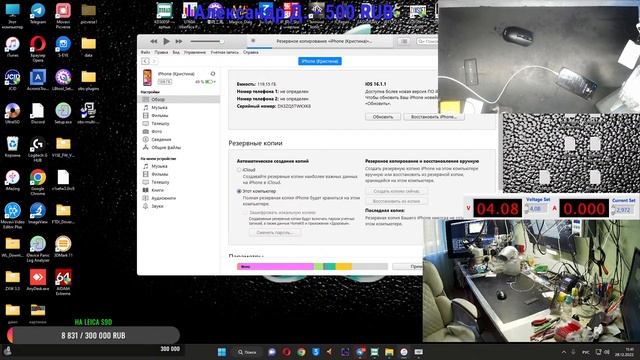The width and height of the screenshot is (640, 360).
Task: Click the iTunes Next track button
Action: [179, 41]
